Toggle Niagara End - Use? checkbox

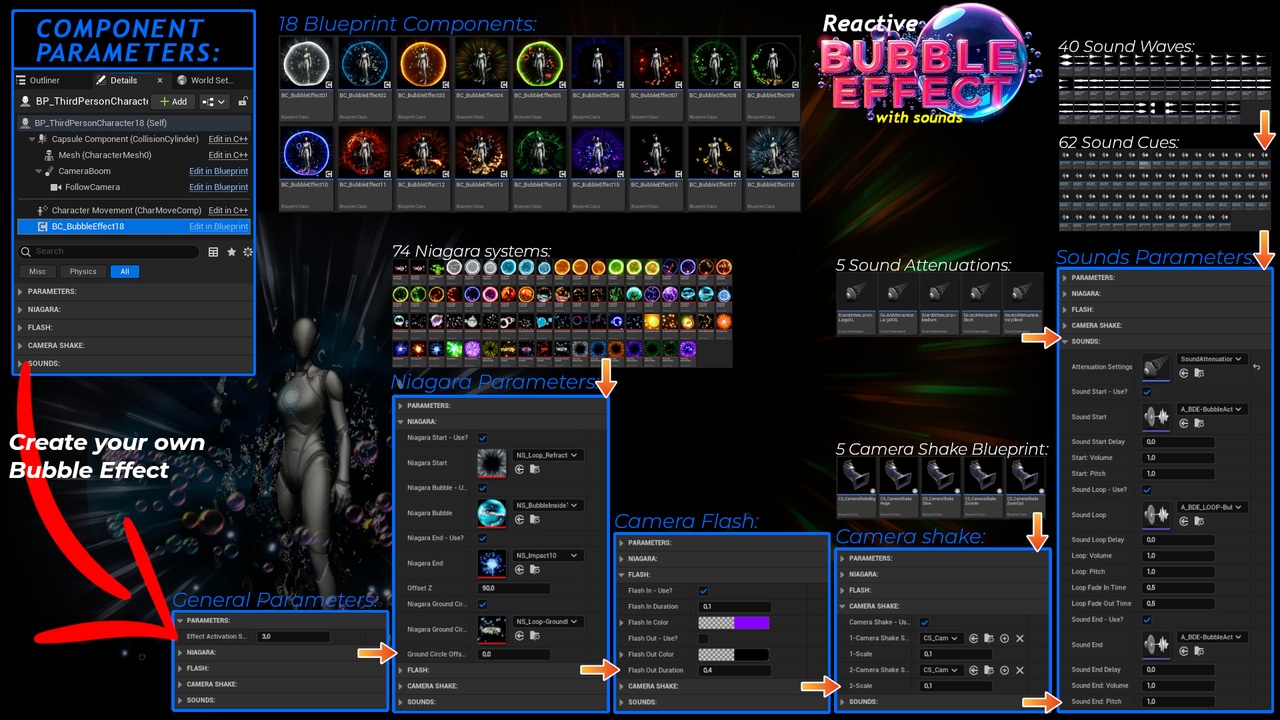pos(483,538)
